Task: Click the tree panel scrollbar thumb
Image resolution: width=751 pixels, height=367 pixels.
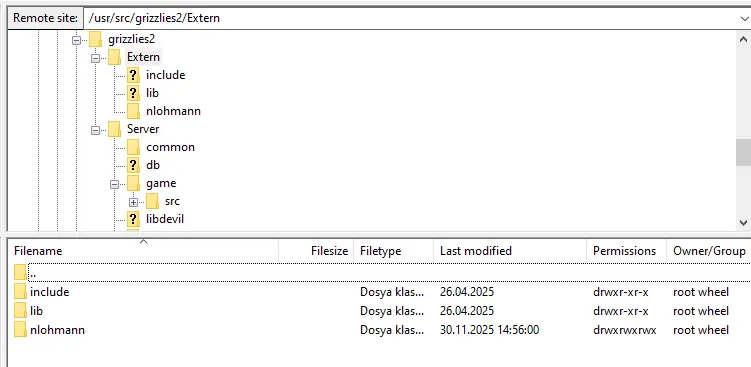Action: pyautogui.click(x=743, y=153)
